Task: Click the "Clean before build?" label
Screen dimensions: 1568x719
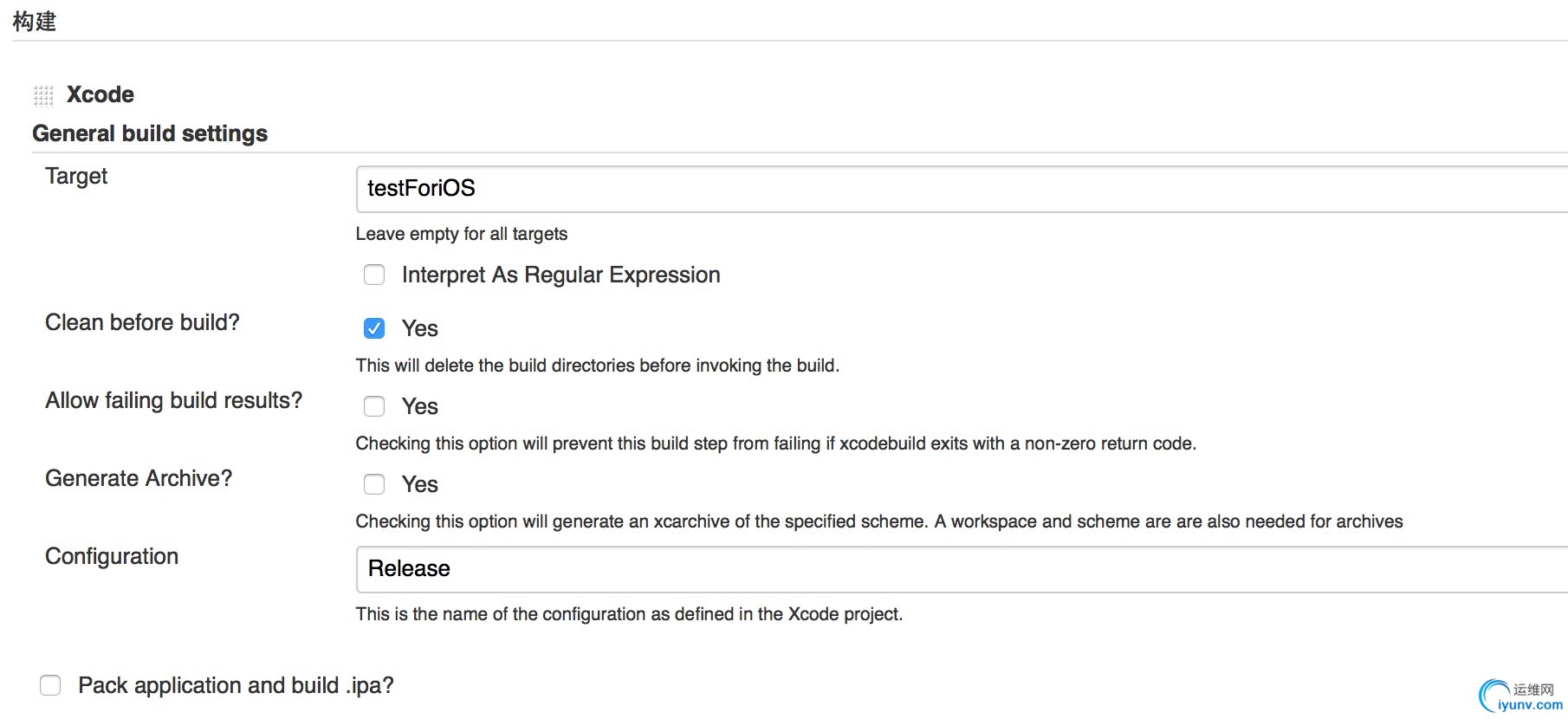Action: pyautogui.click(x=142, y=322)
